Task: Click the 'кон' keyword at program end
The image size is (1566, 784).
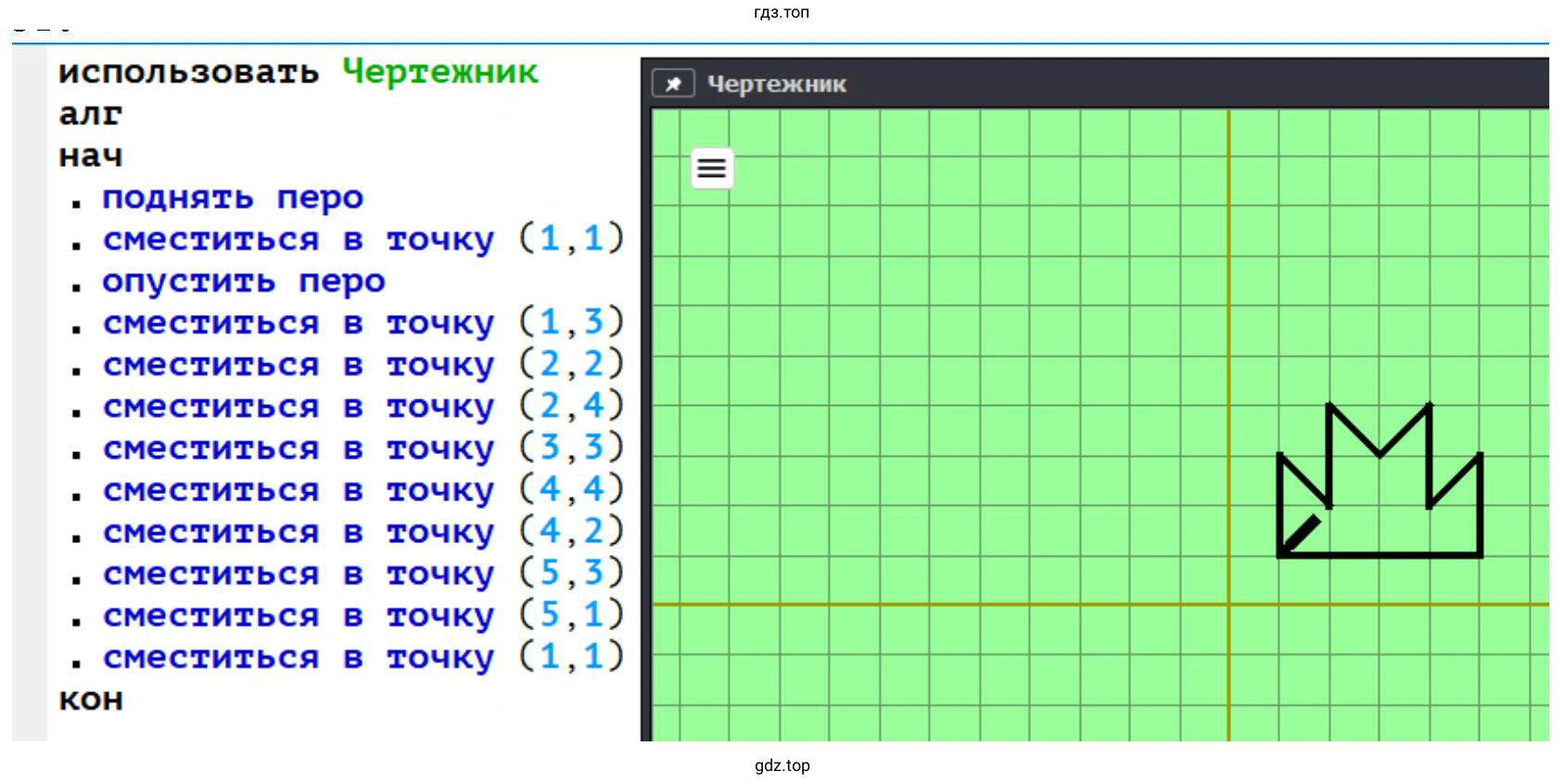Action: tap(90, 700)
